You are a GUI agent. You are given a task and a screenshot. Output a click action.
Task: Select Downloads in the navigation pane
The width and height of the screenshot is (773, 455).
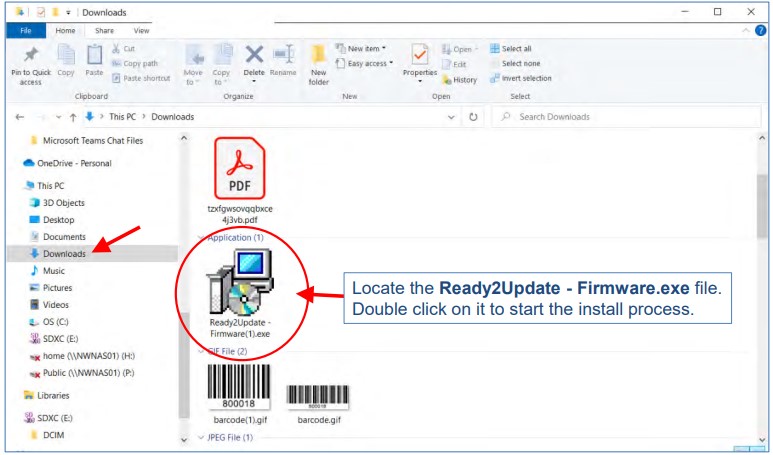[x=64, y=254]
